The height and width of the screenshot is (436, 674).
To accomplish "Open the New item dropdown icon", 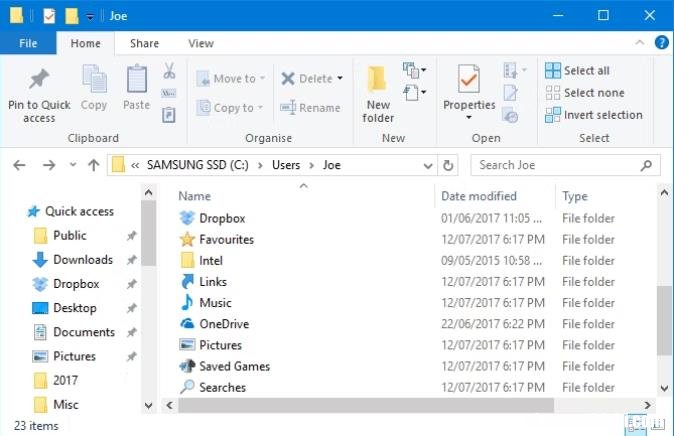I will click(414, 70).
